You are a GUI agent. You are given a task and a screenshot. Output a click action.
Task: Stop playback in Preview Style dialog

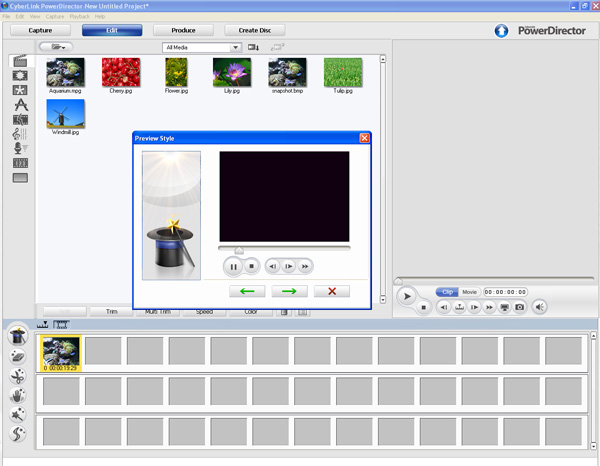click(x=251, y=266)
